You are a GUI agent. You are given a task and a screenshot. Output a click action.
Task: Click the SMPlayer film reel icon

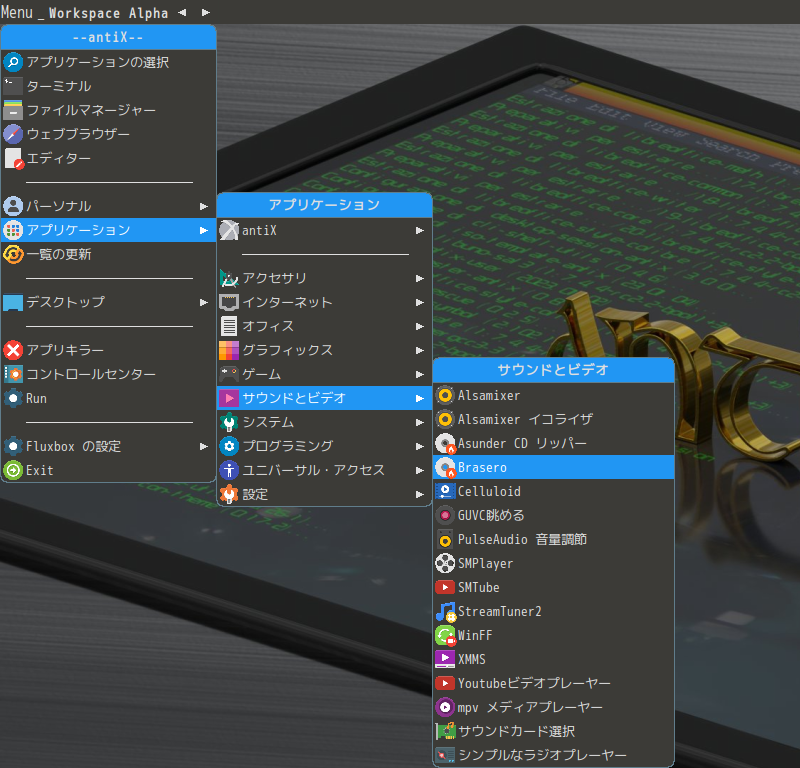tap(445, 563)
